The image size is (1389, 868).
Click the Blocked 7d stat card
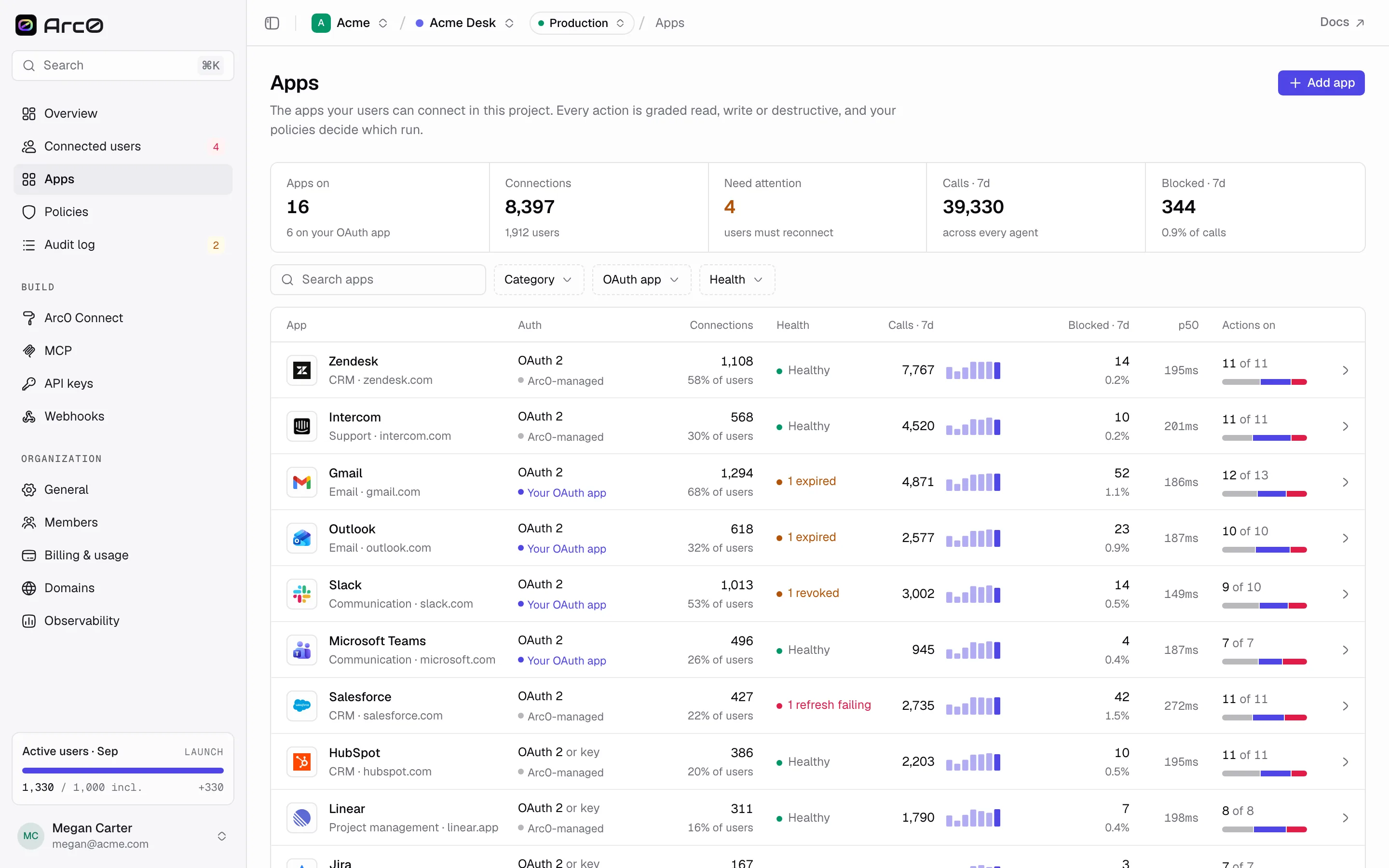(x=1255, y=207)
